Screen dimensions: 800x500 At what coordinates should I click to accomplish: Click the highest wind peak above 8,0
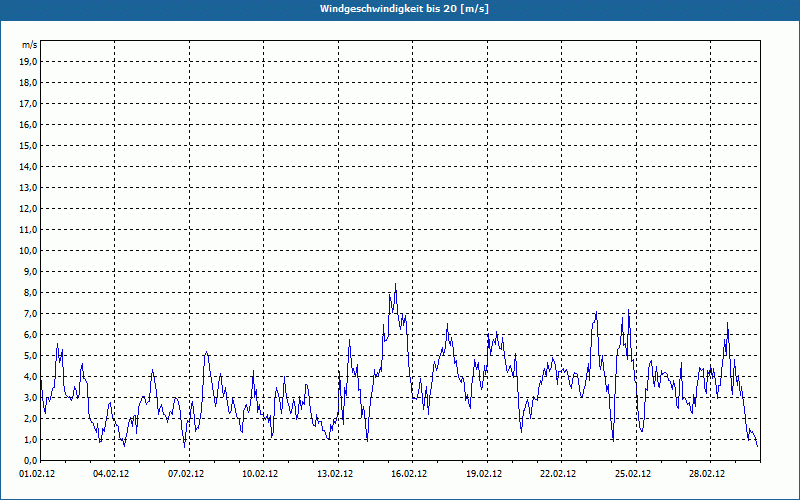click(x=395, y=285)
